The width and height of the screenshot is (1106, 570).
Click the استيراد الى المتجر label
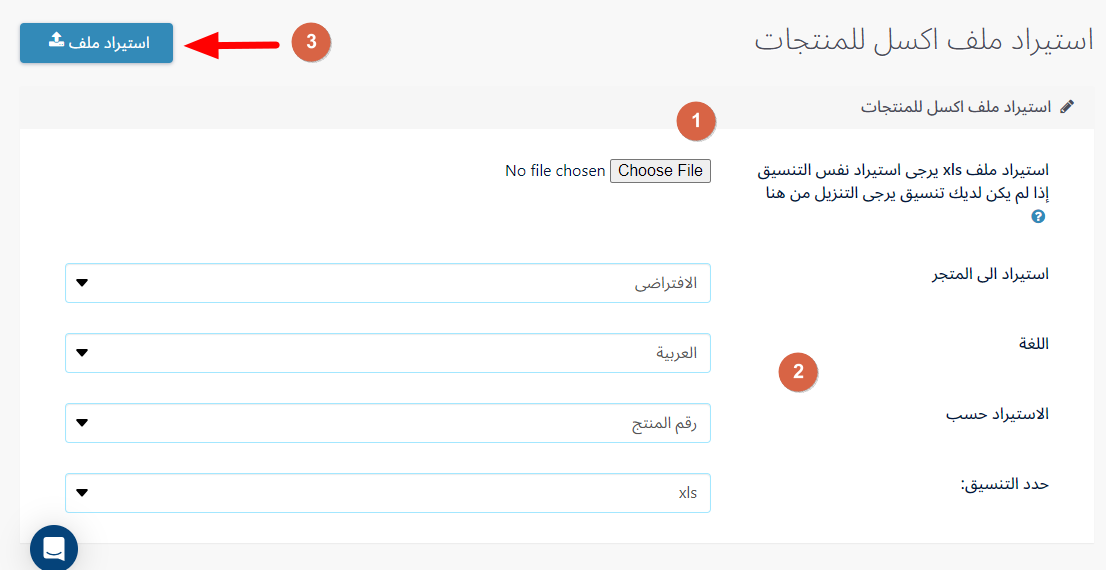(x=990, y=274)
